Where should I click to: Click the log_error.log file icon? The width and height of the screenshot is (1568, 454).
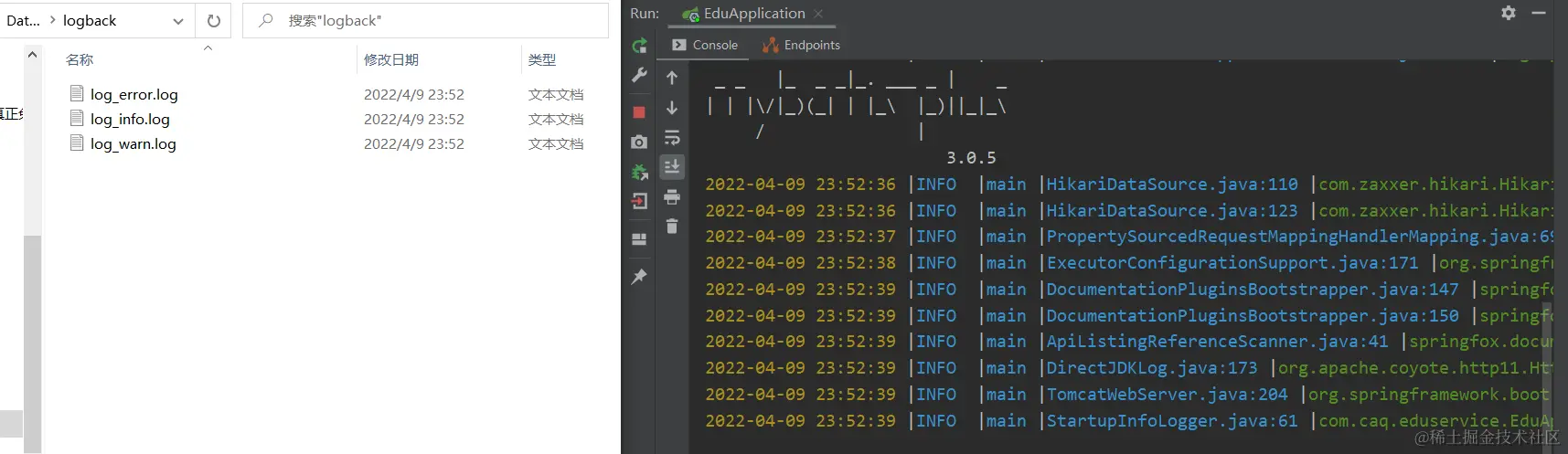pos(78,93)
